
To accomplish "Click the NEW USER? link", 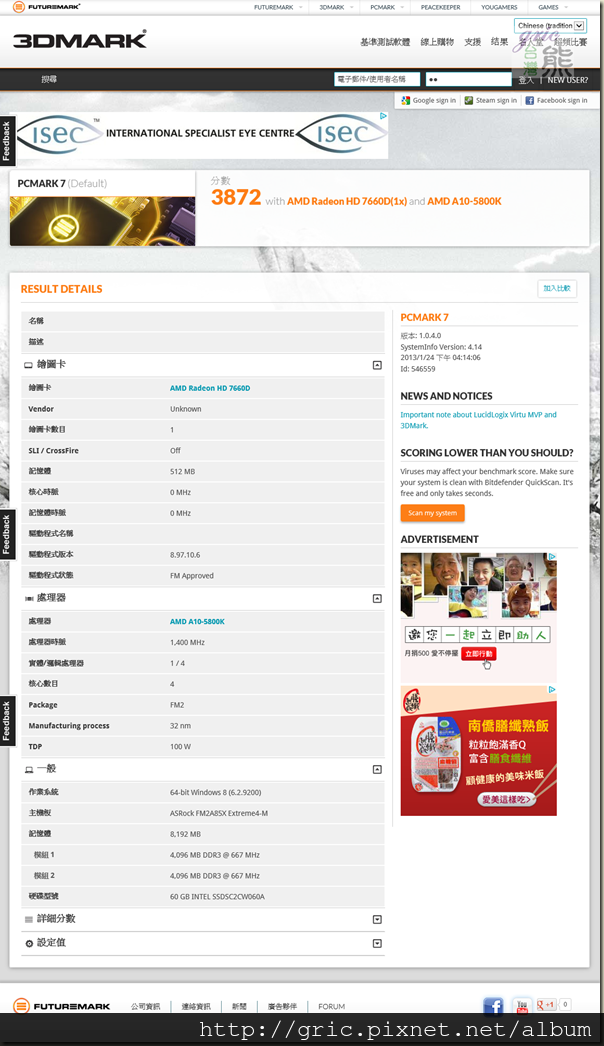I will point(568,79).
